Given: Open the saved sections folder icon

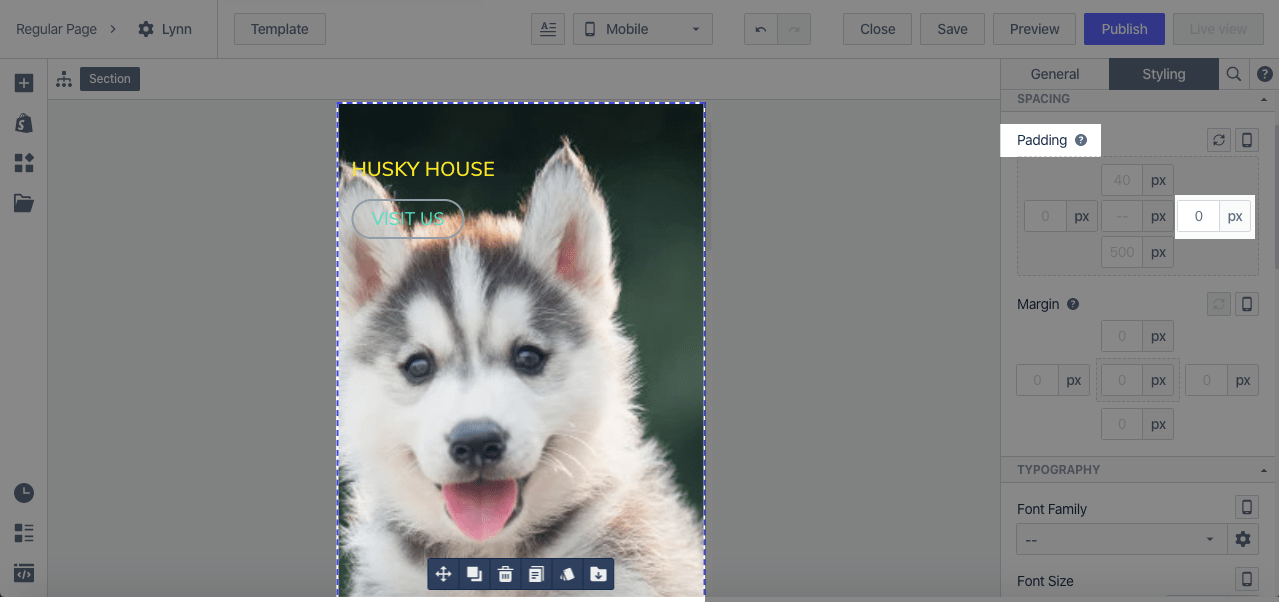Looking at the screenshot, I should coord(24,203).
